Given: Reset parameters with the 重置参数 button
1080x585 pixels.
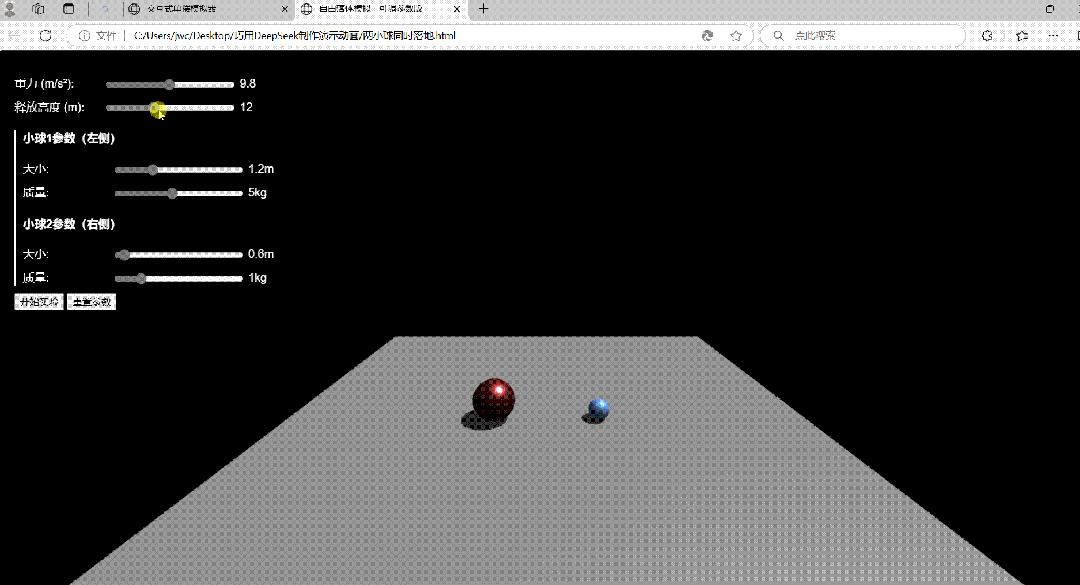Looking at the screenshot, I should click(x=90, y=301).
